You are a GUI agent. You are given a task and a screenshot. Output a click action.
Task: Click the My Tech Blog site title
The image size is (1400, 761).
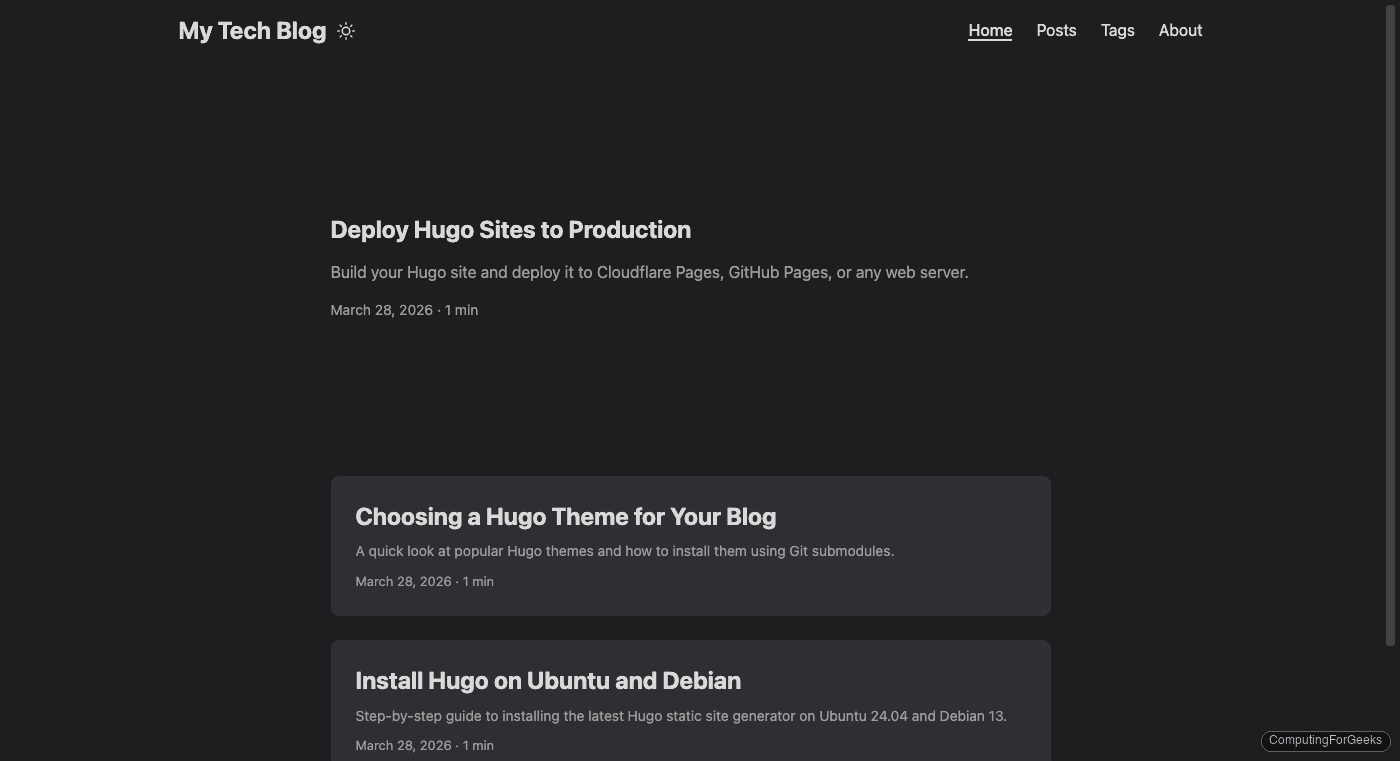click(x=252, y=30)
